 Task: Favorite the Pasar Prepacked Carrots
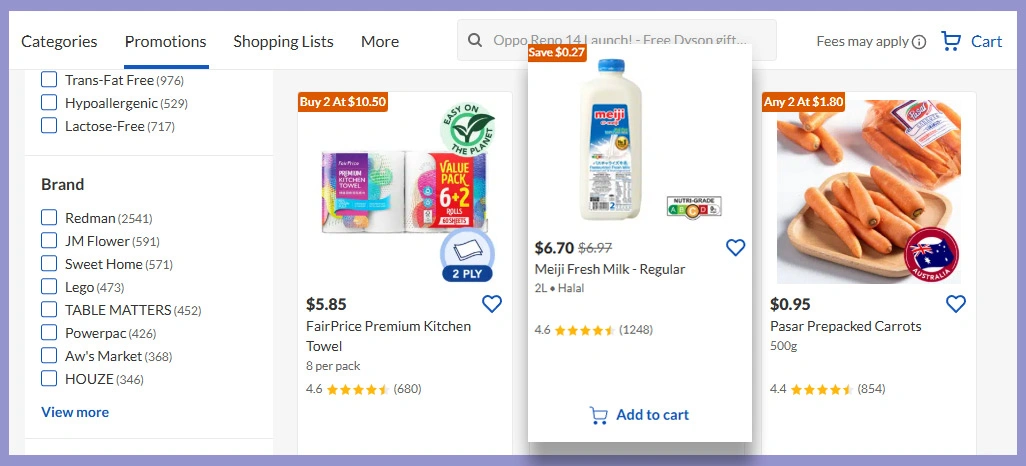click(956, 304)
